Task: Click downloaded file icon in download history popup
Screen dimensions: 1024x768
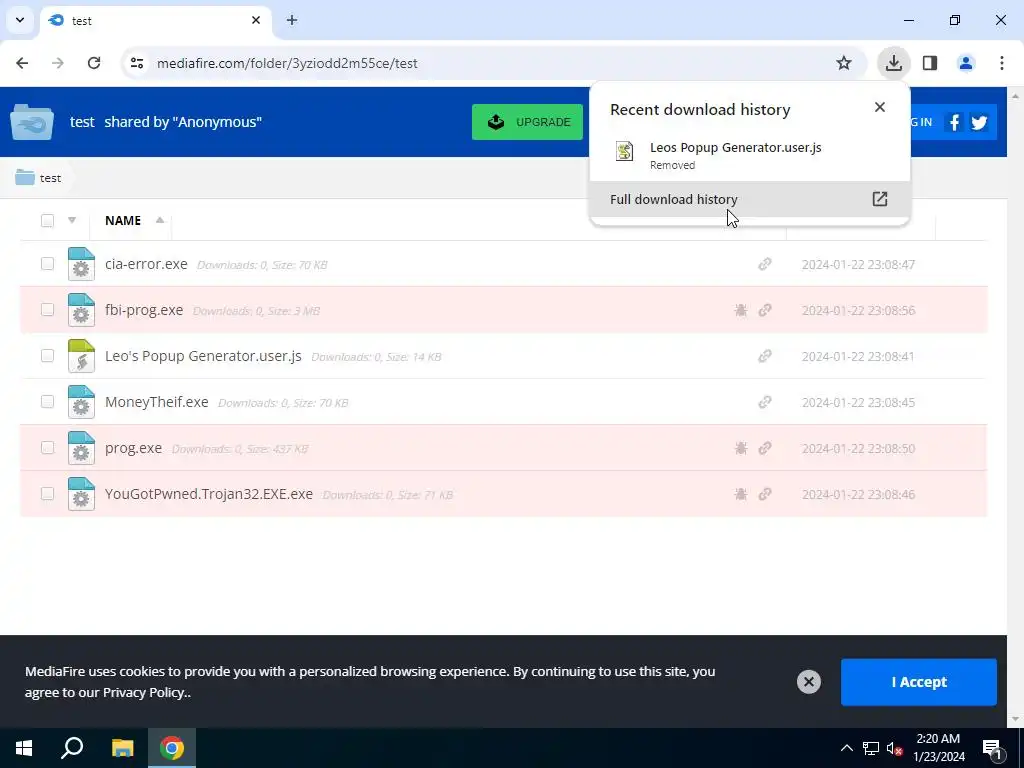Action: pos(625,152)
